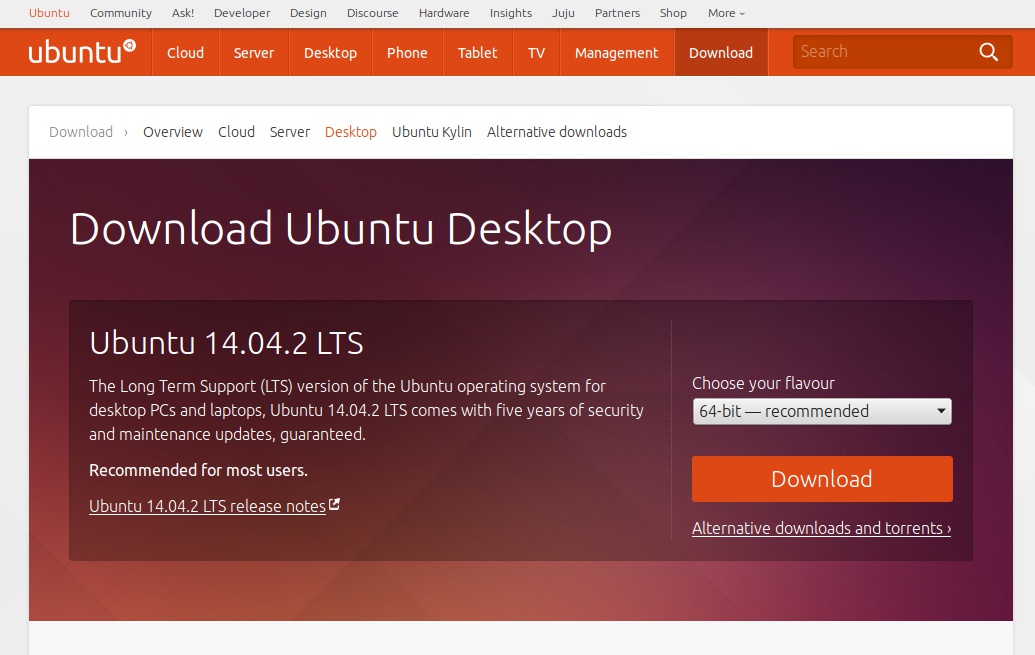Expand the More menu in top bar
The width and height of the screenshot is (1035, 655).
click(x=726, y=13)
